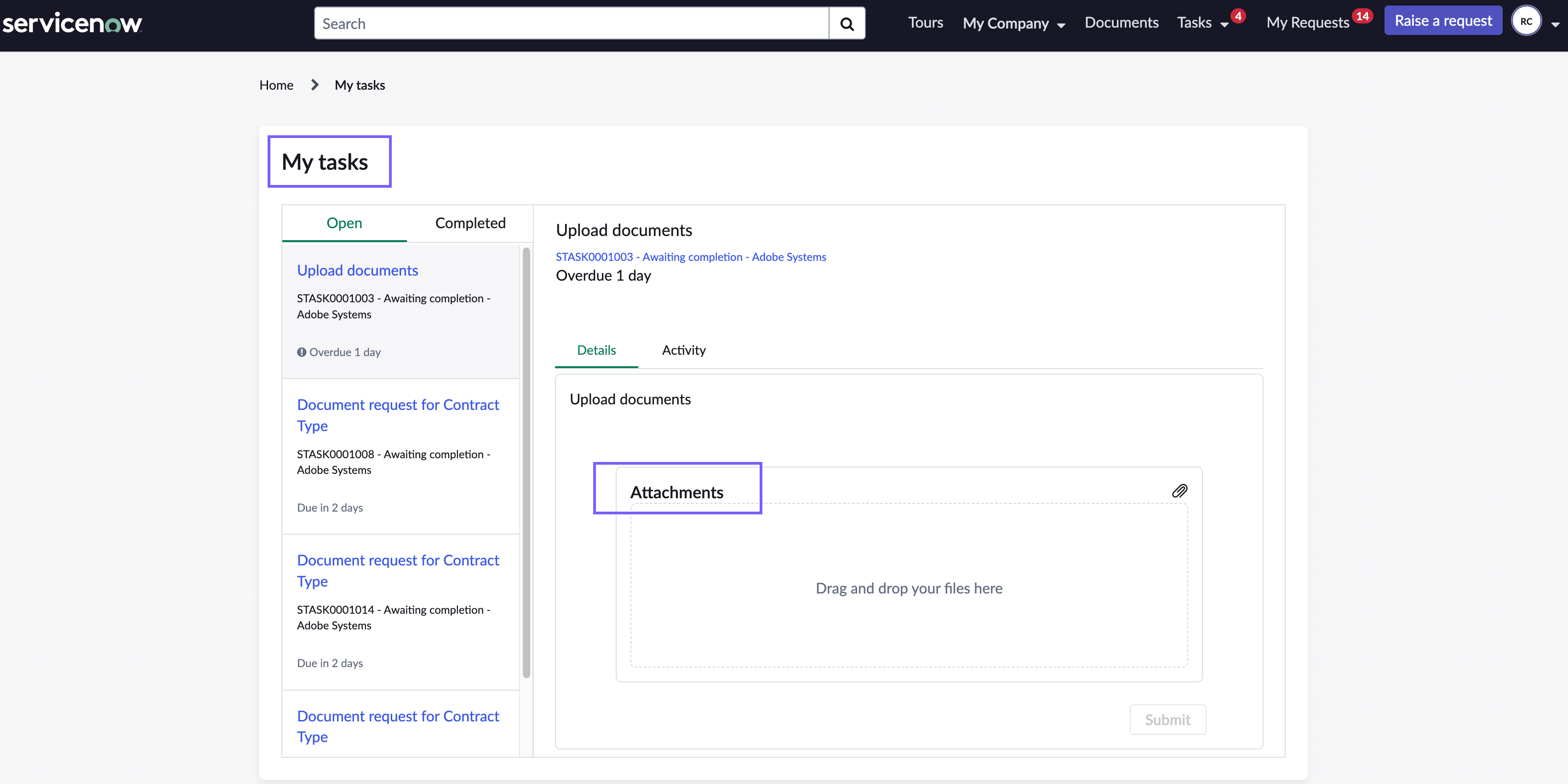1568x784 pixels.
Task: Click the Overdue 1 day heading text
Action: [x=603, y=276]
